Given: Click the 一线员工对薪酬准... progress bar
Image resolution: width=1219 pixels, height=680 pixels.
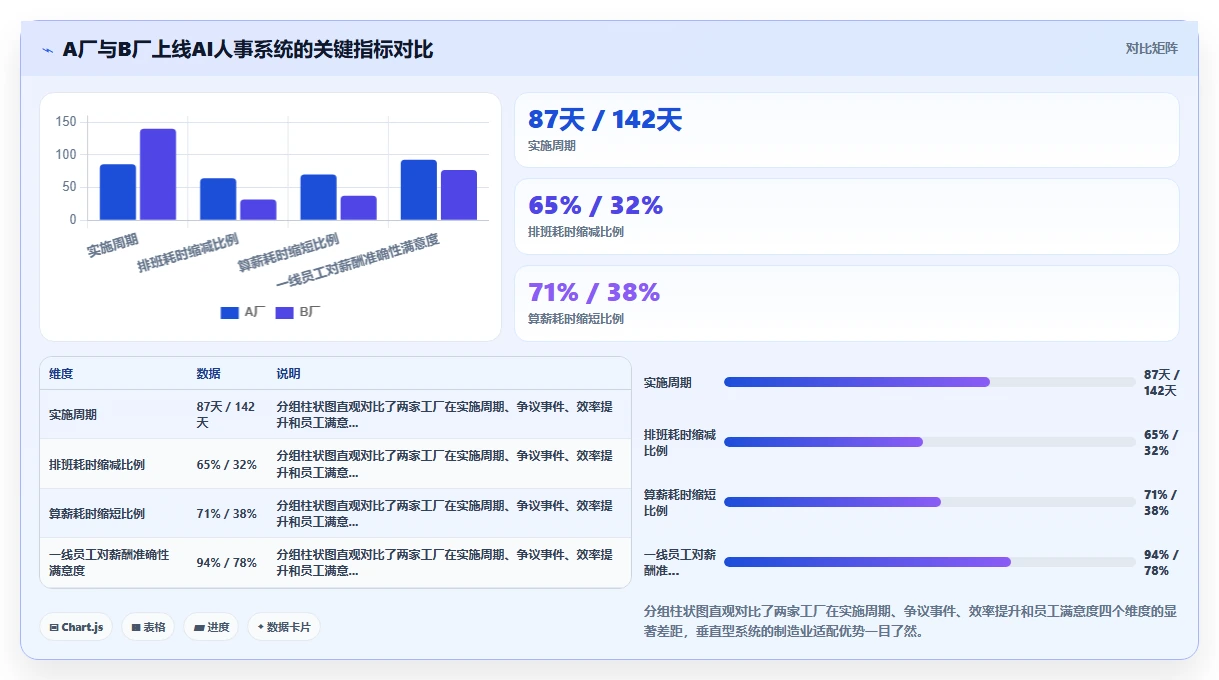Looking at the screenshot, I should (930, 562).
